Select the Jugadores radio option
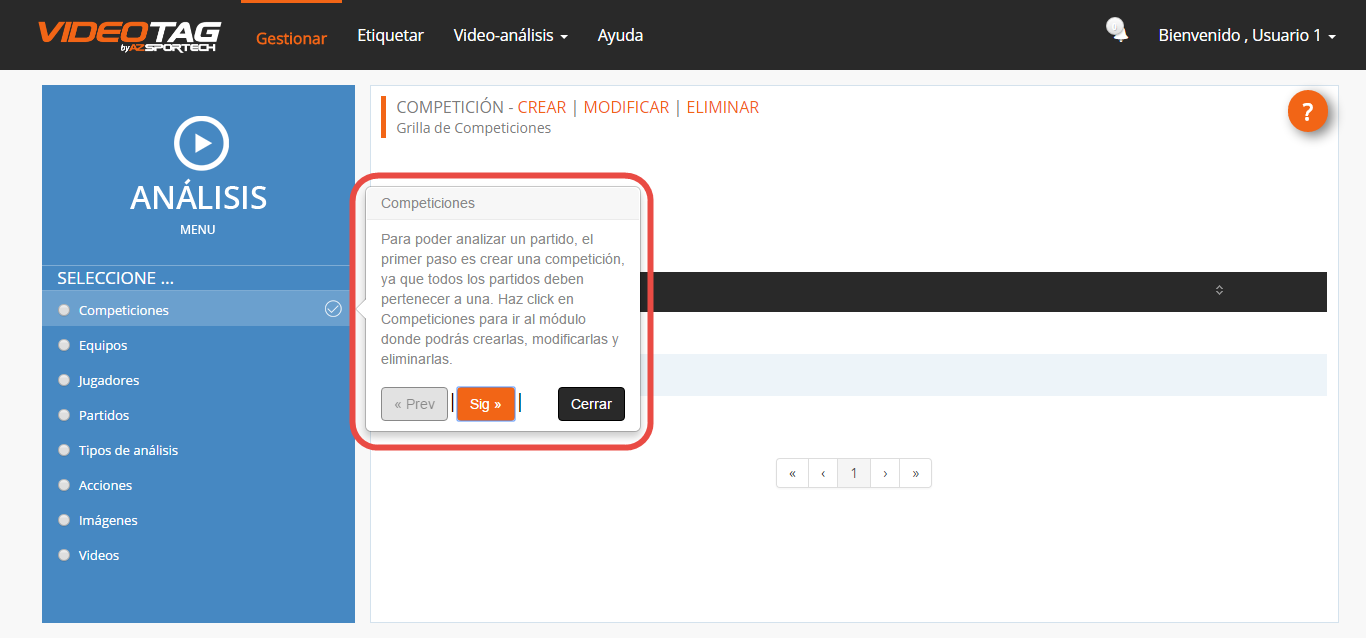The height and width of the screenshot is (638, 1366). pyautogui.click(x=65, y=380)
